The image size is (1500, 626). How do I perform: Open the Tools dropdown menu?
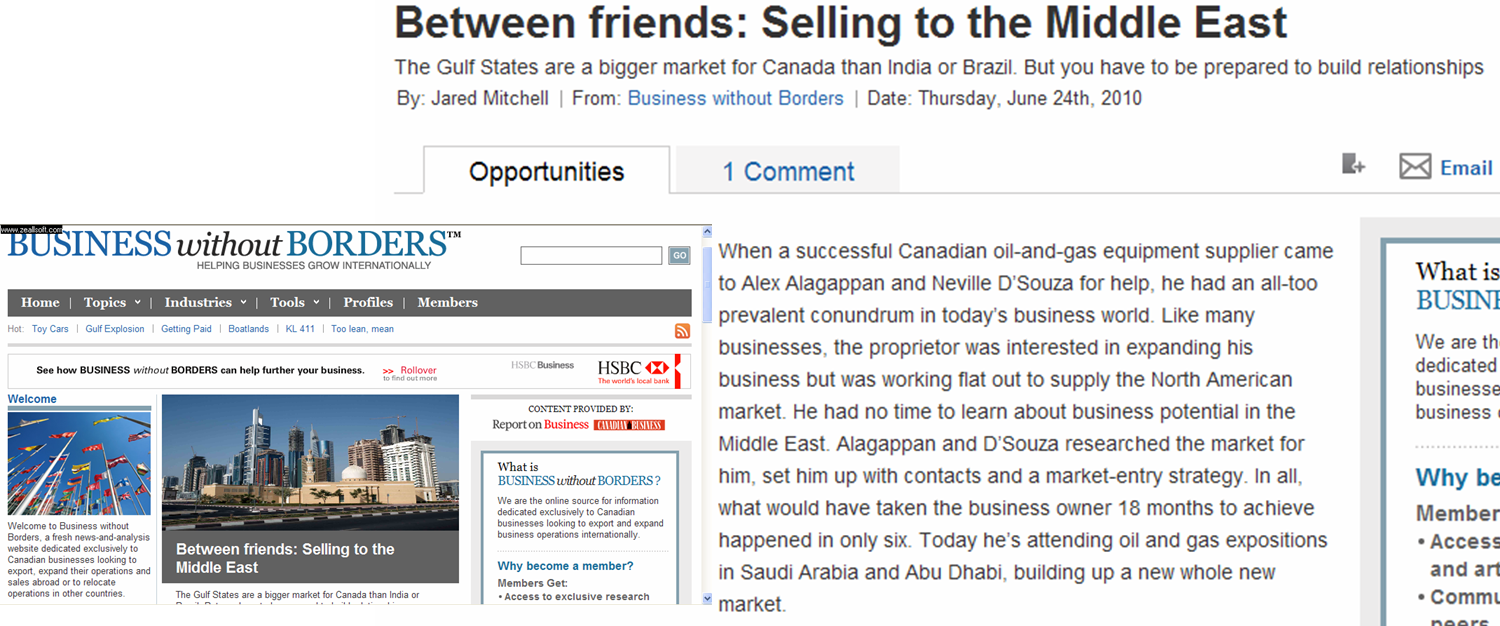pyautogui.click(x=294, y=303)
